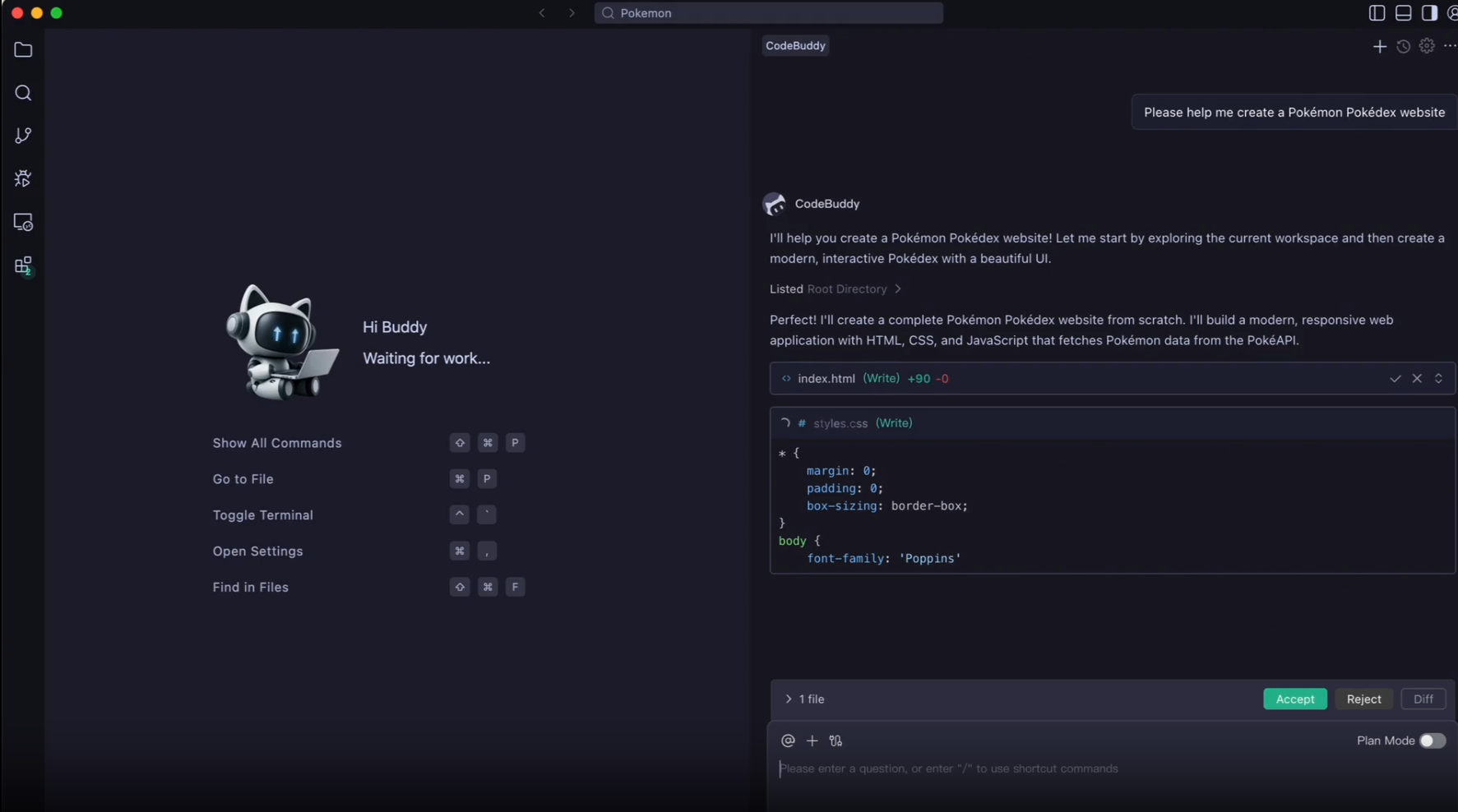The width and height of the screenshot is (1458, 812).
Task: Open the Extensions view showing 2 updates
Action: 23,265
